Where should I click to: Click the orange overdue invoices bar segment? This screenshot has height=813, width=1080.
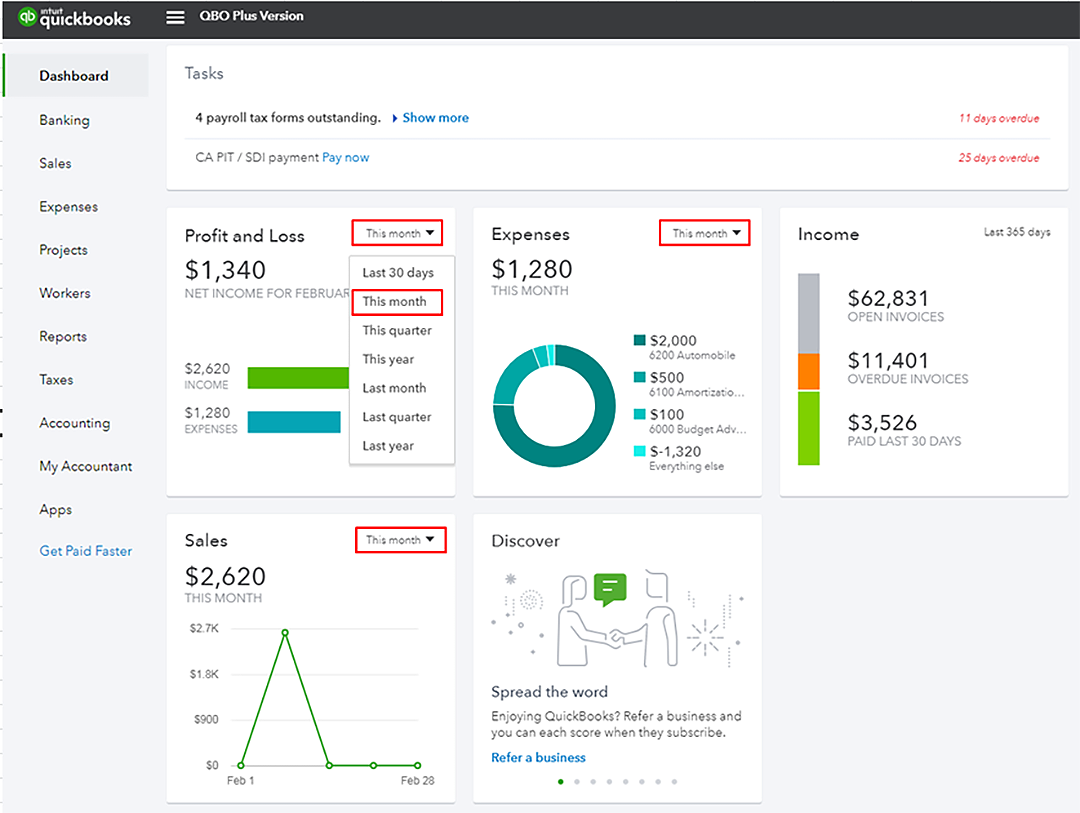[808, 371]
